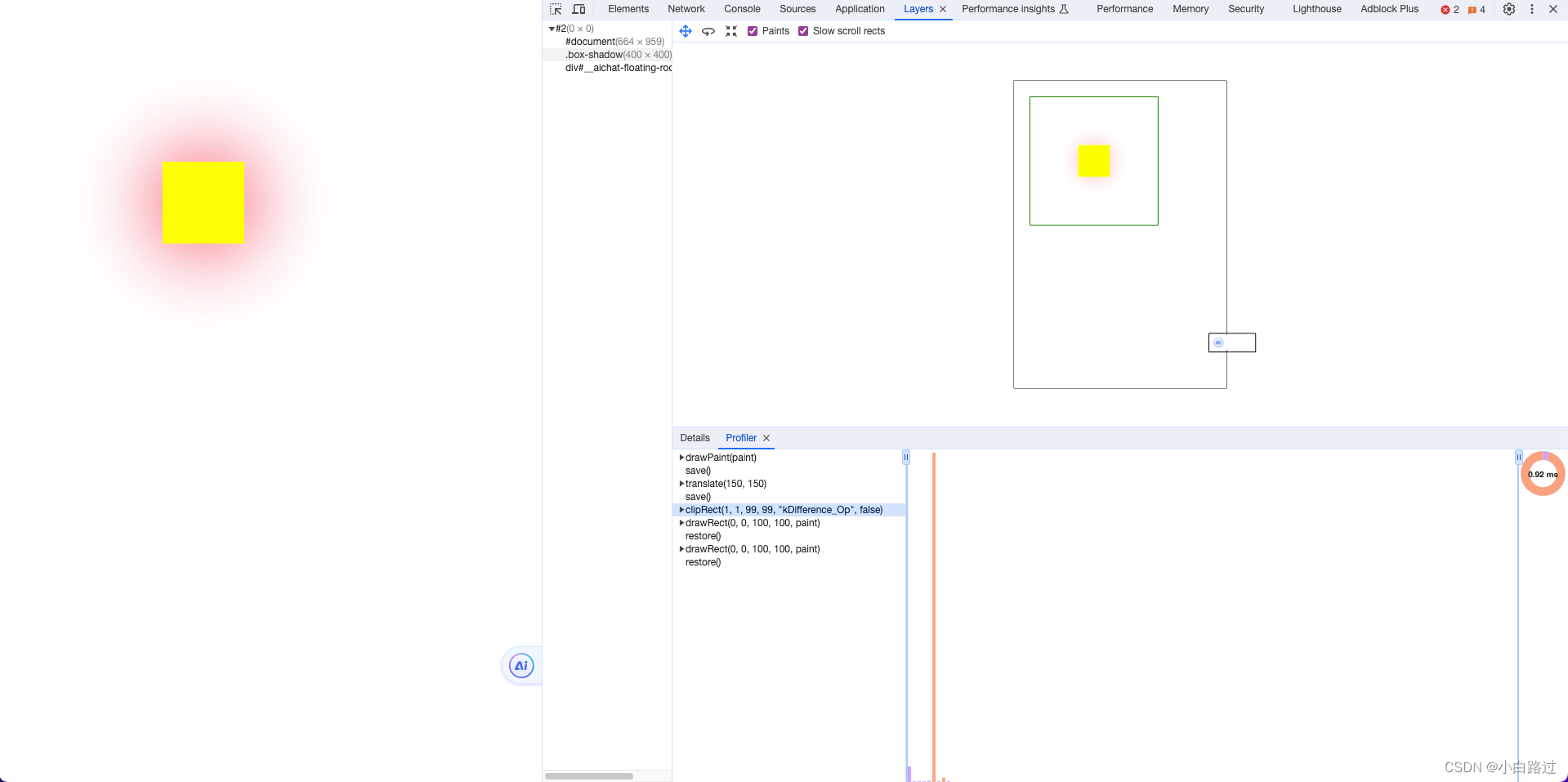Click the 0.92 ms pie chart

tap(1543, 474)
